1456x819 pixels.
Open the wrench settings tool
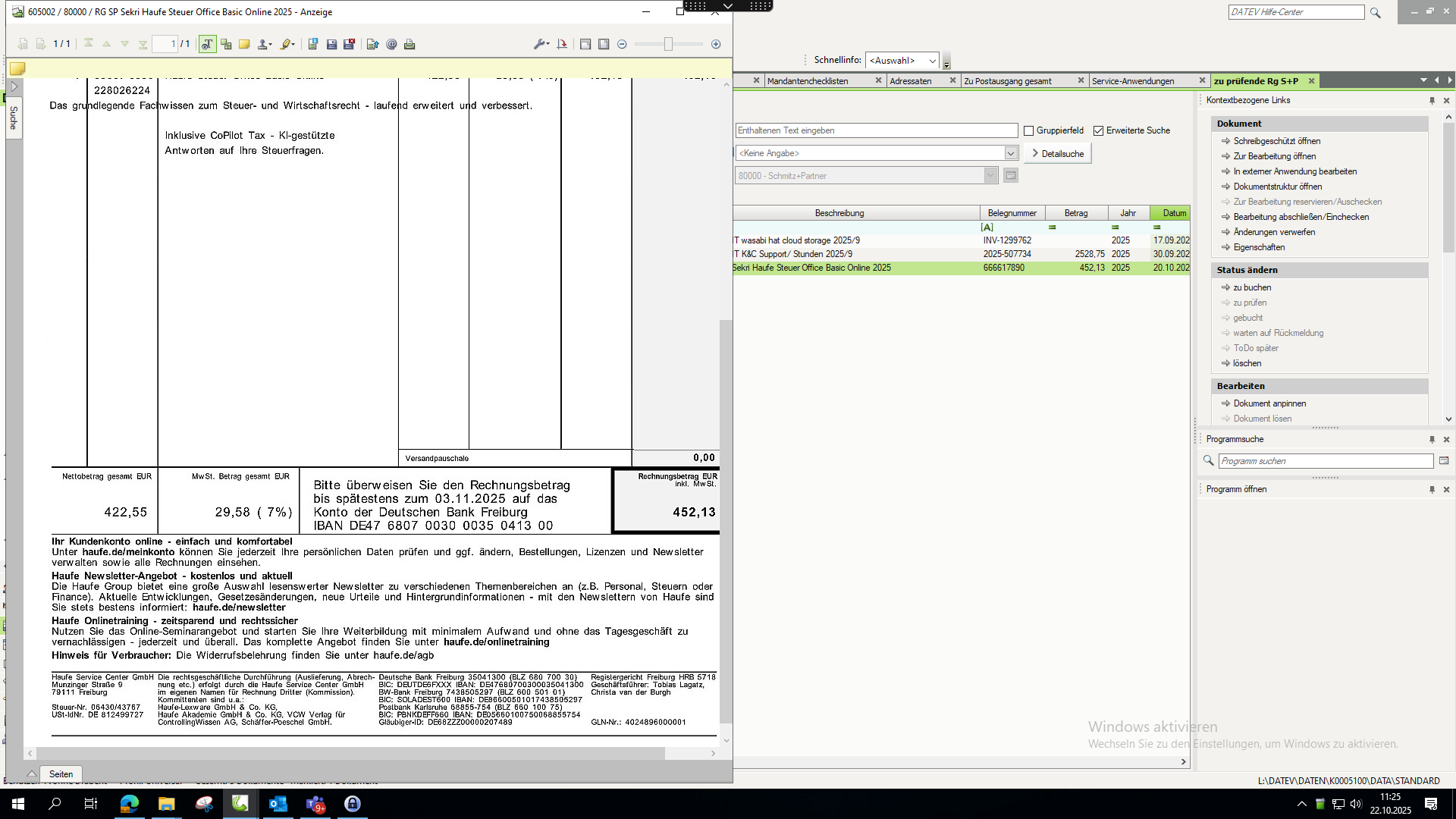pos(539,45)
